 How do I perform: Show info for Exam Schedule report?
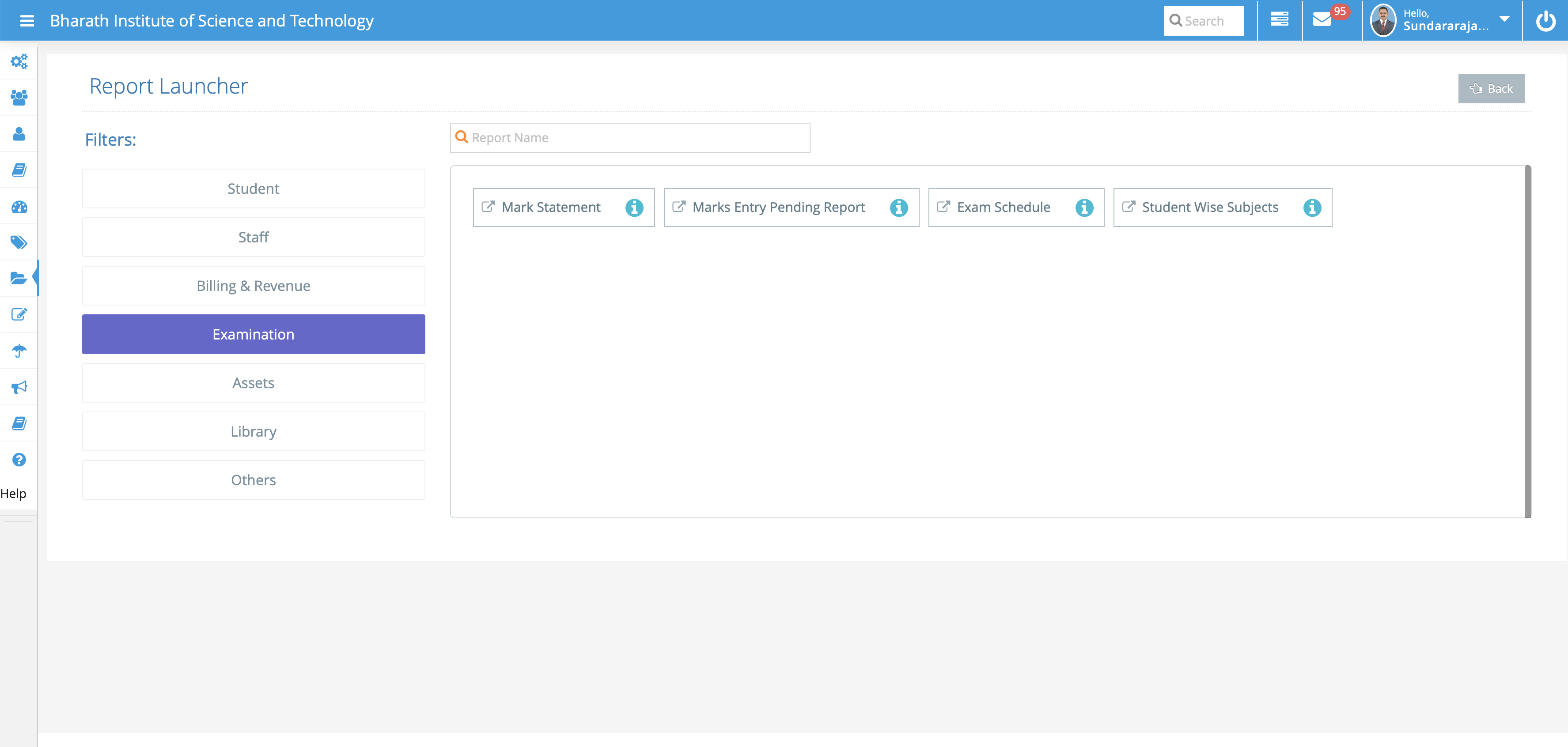click(x=1084, y=207)
